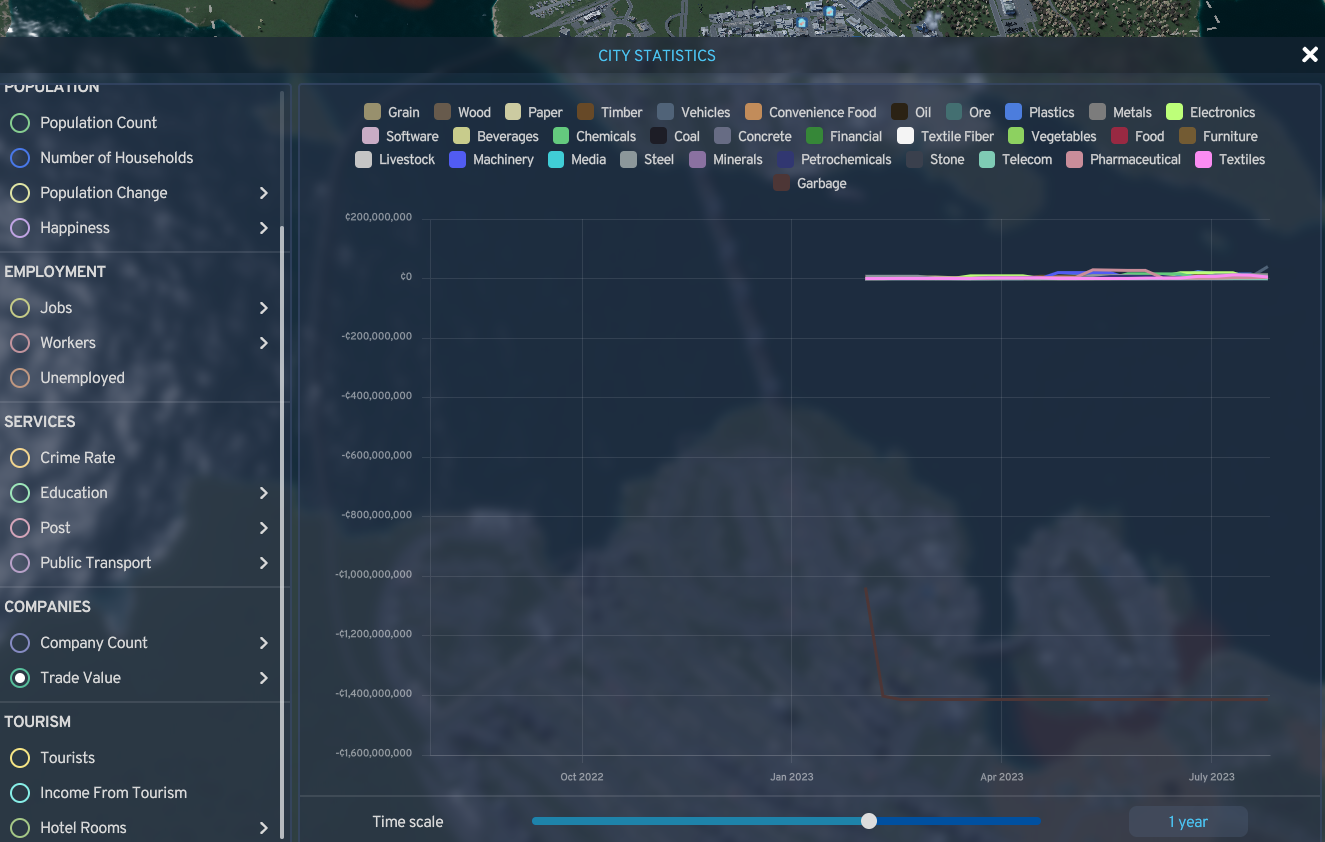This screenshot has height=842, width=1325.
Task: Close the City Statistics panel
Action: click(1309, 55)
